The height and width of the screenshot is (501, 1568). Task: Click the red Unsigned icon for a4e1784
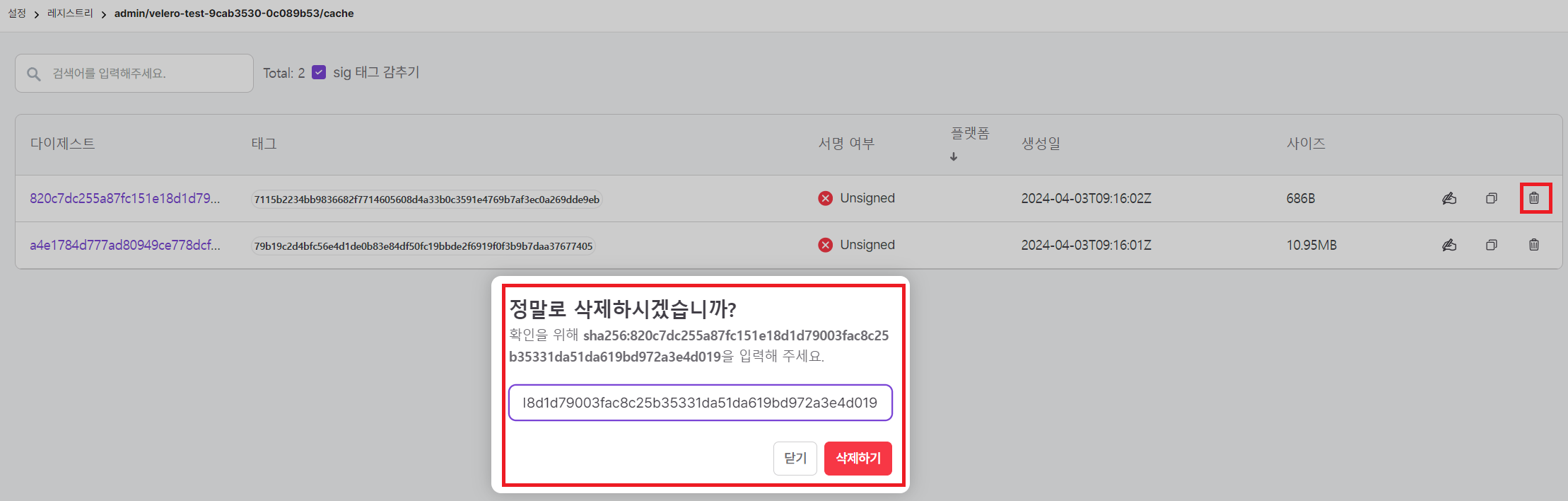(825, 245)
